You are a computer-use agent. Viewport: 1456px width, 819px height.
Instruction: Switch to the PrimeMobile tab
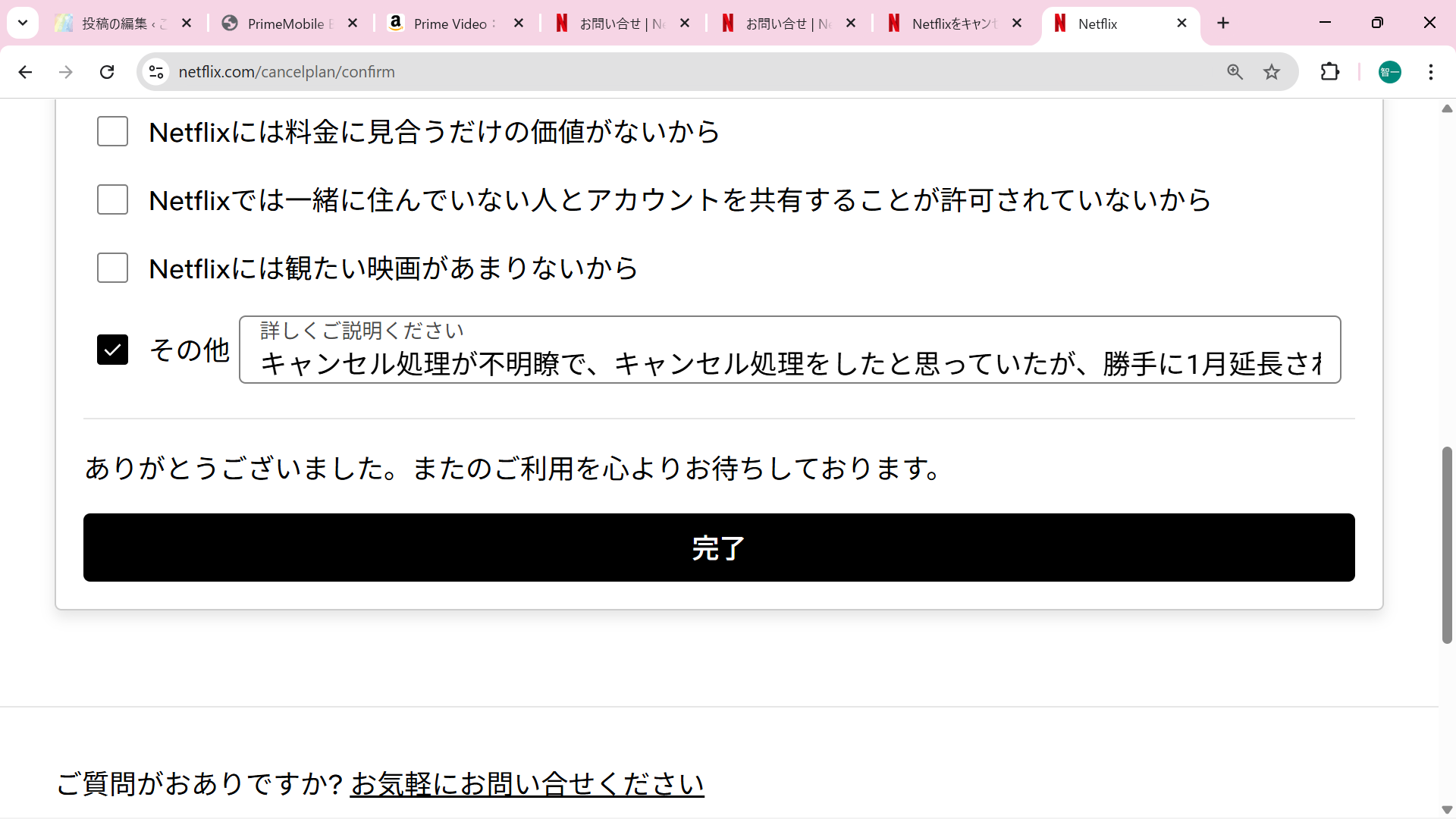pos(288,24)
